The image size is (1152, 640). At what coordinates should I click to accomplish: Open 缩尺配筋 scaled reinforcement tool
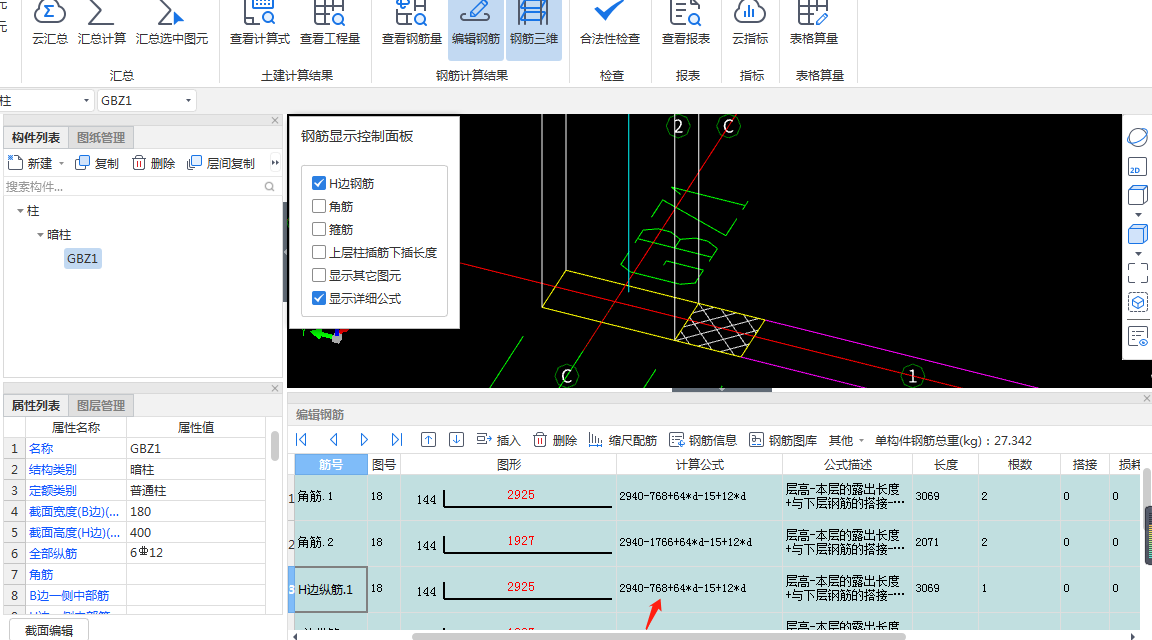pos(623,439)
